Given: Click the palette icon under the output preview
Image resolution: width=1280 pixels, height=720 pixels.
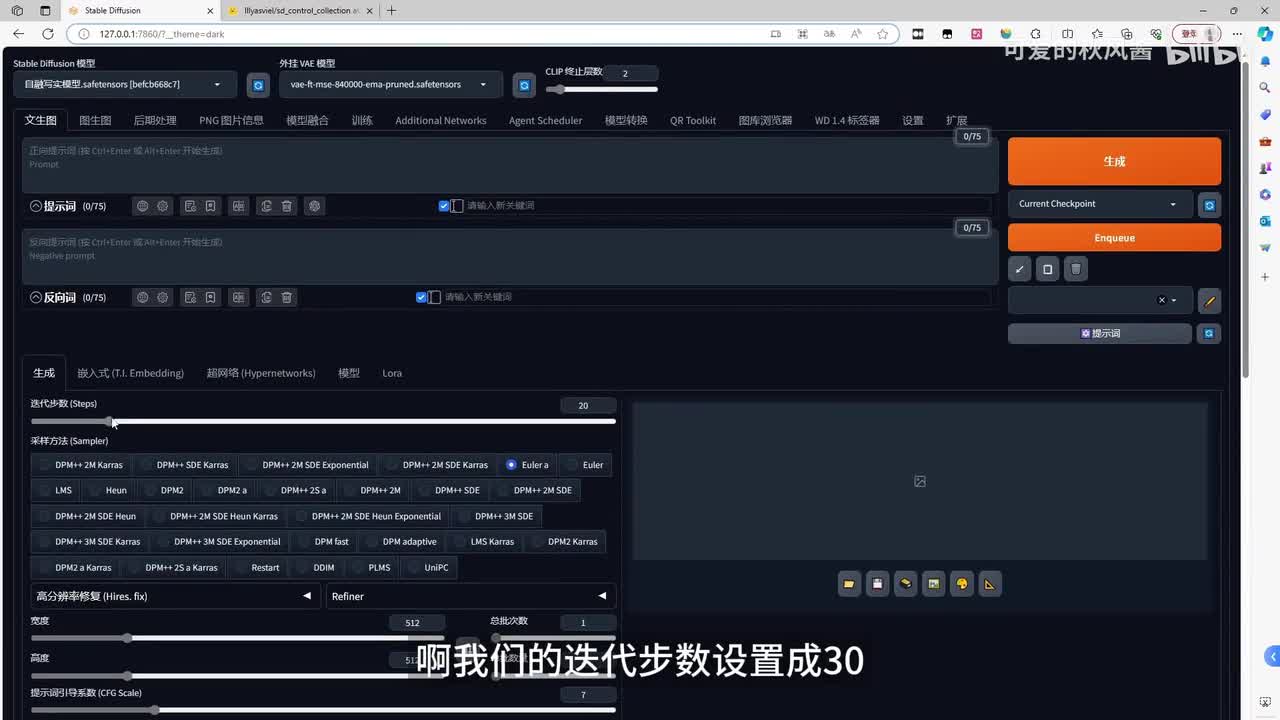Looking at the screenshot, I should click(x=962, y=584).
